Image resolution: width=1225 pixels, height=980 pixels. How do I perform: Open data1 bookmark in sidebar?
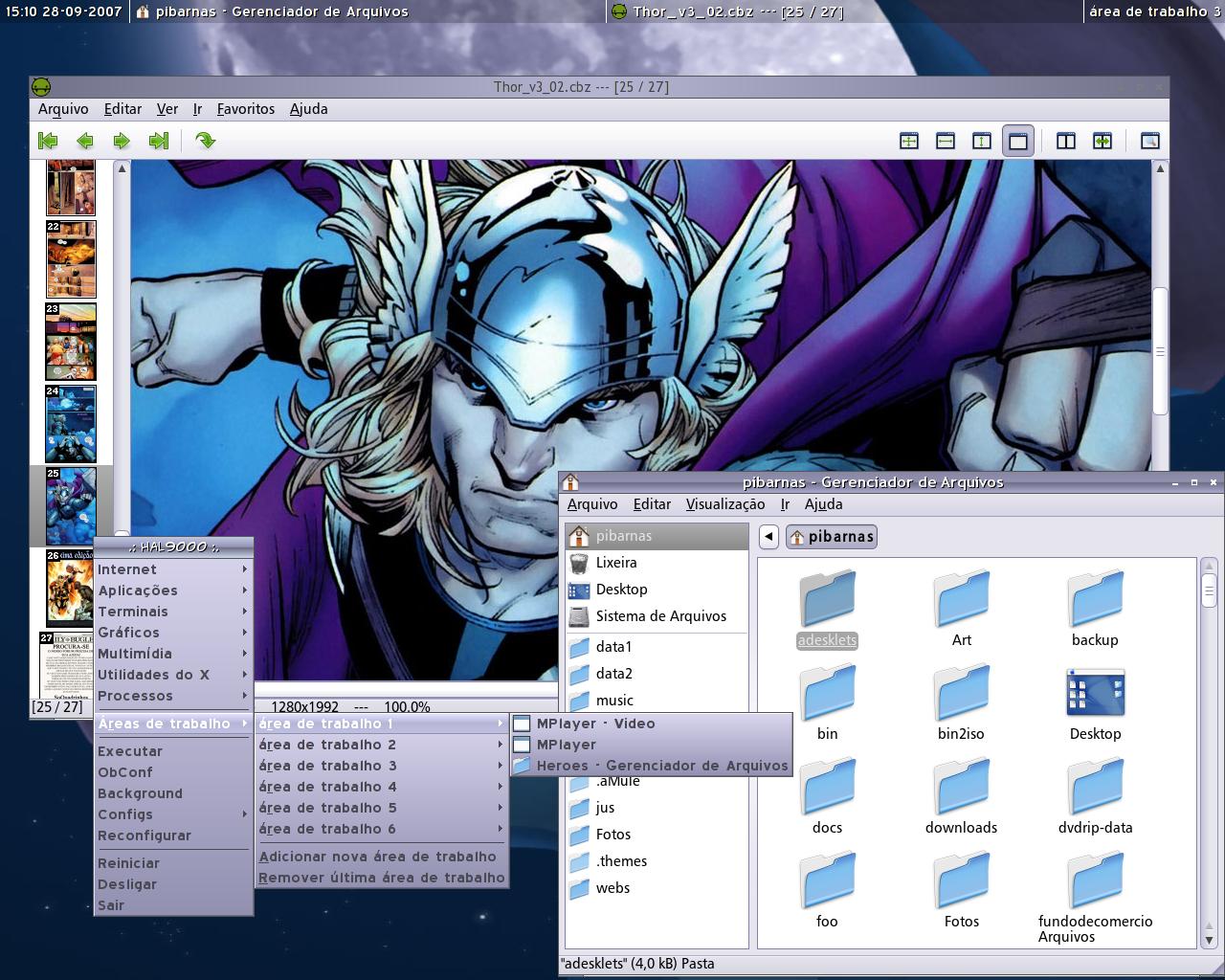[x=657, y=647]
